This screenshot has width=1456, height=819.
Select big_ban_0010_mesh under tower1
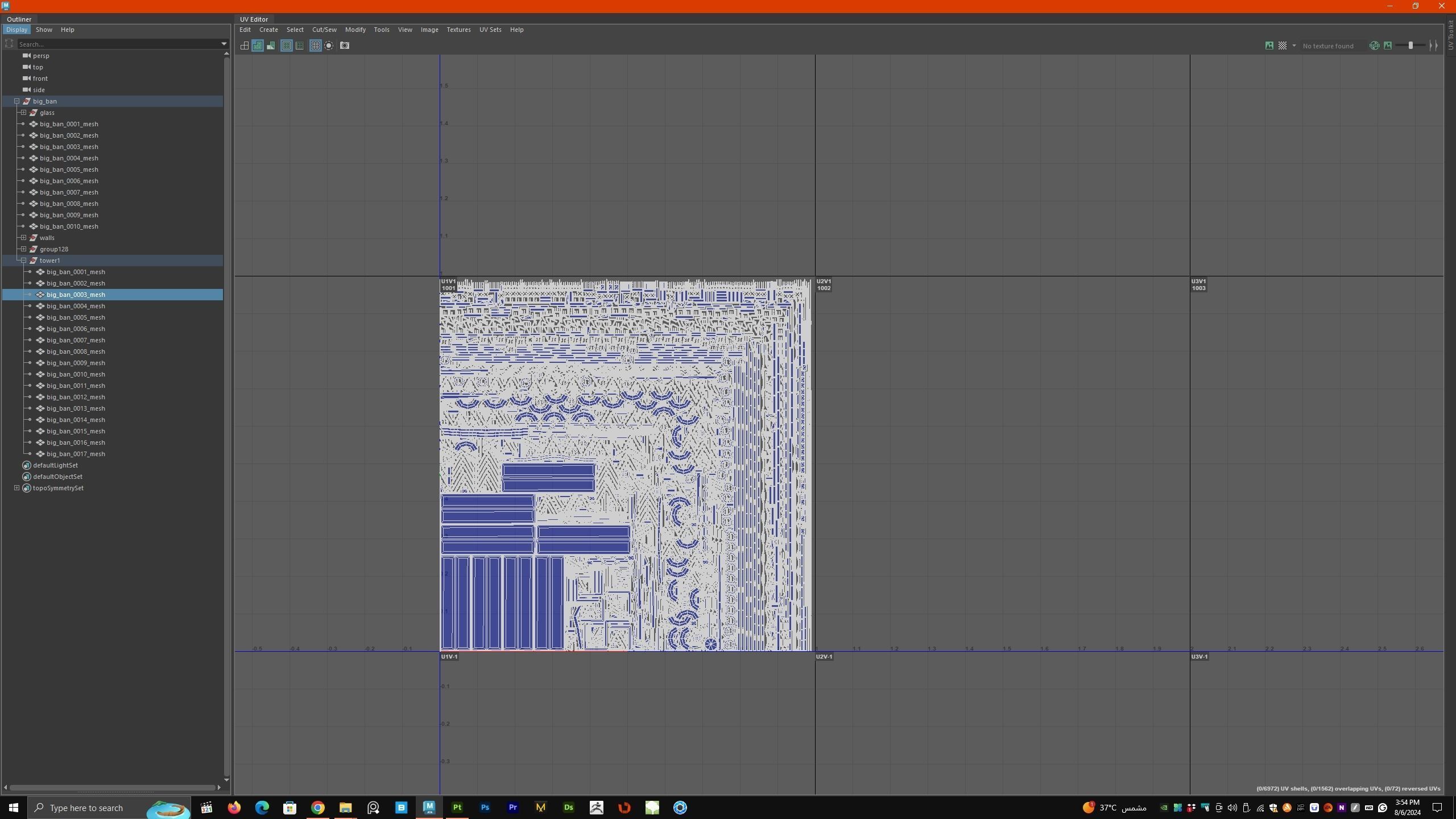76,374
